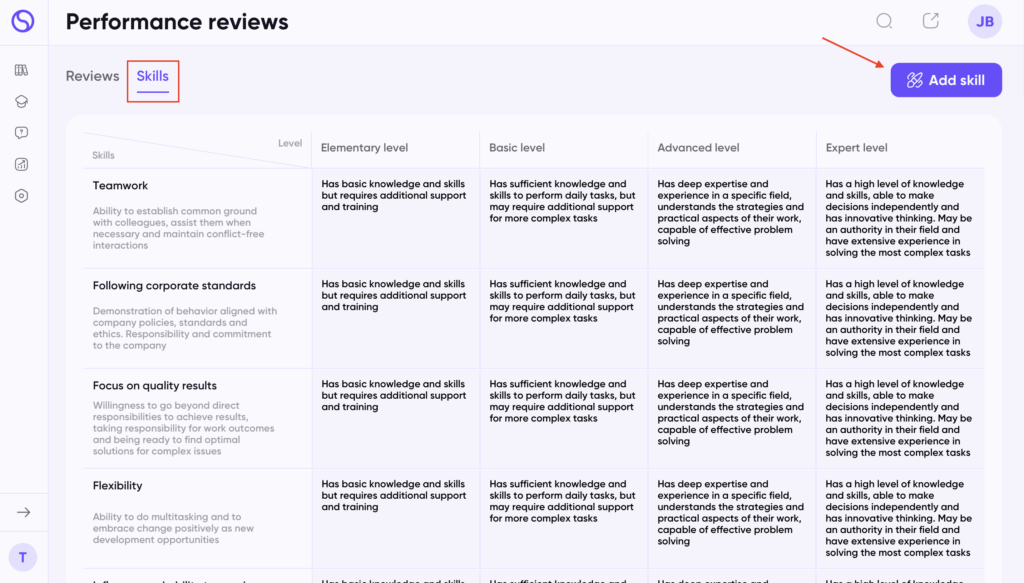Screen dimensions: 1024x583
Task: Click the app logo in the sidebar
Action: (x=22, y=21)
